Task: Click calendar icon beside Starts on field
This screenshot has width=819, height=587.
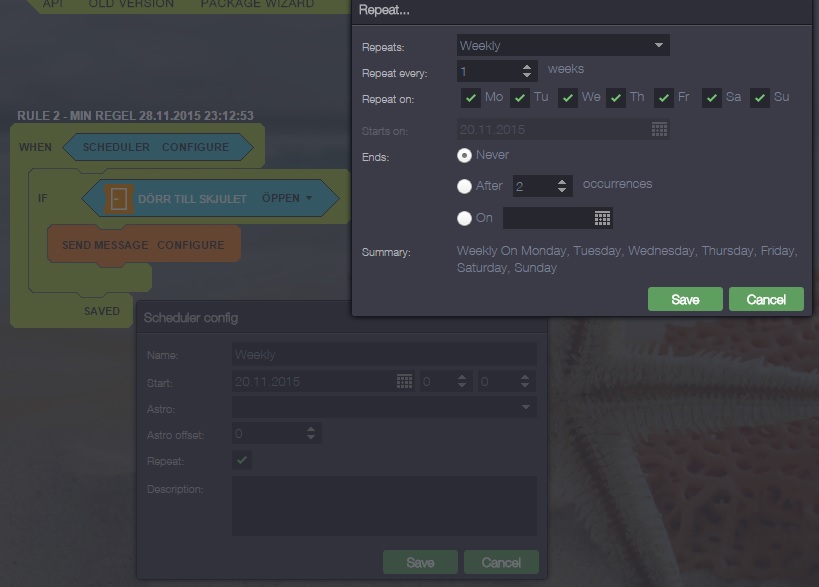Action: [x=659, y=129]
